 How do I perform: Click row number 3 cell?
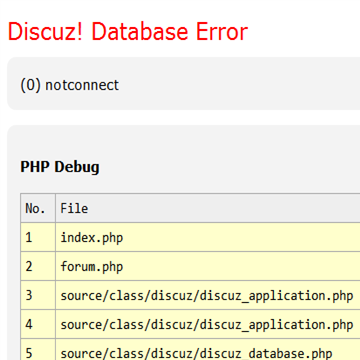point(38,295)
